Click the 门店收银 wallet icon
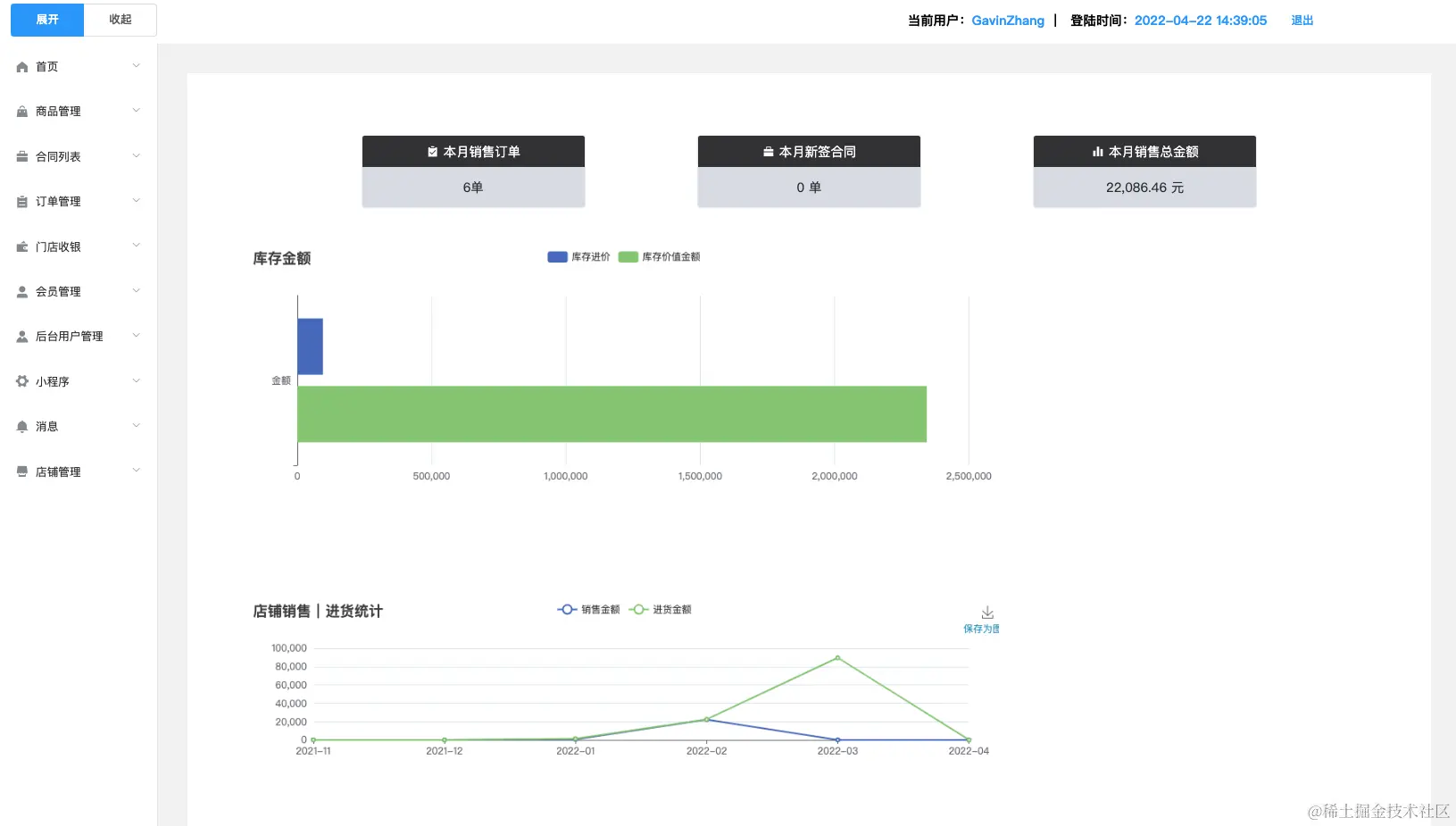Viewport: 1456px width, 826px height. (22, 246)
